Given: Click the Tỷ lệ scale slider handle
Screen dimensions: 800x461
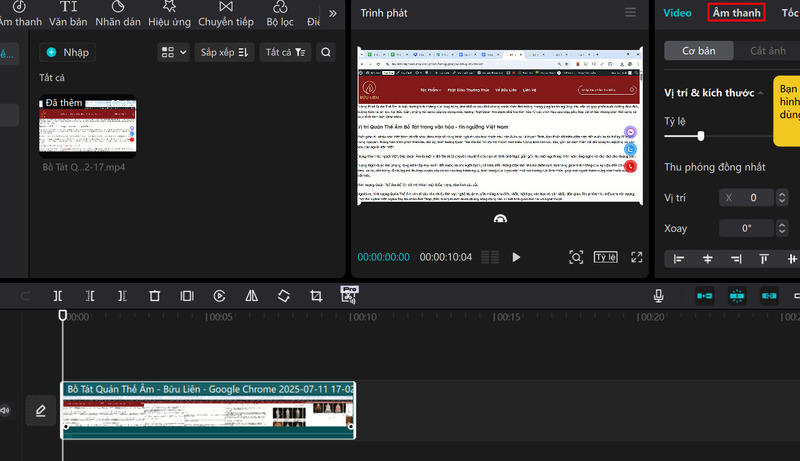Looking at the screenshot, I should (x=701, y=135).
